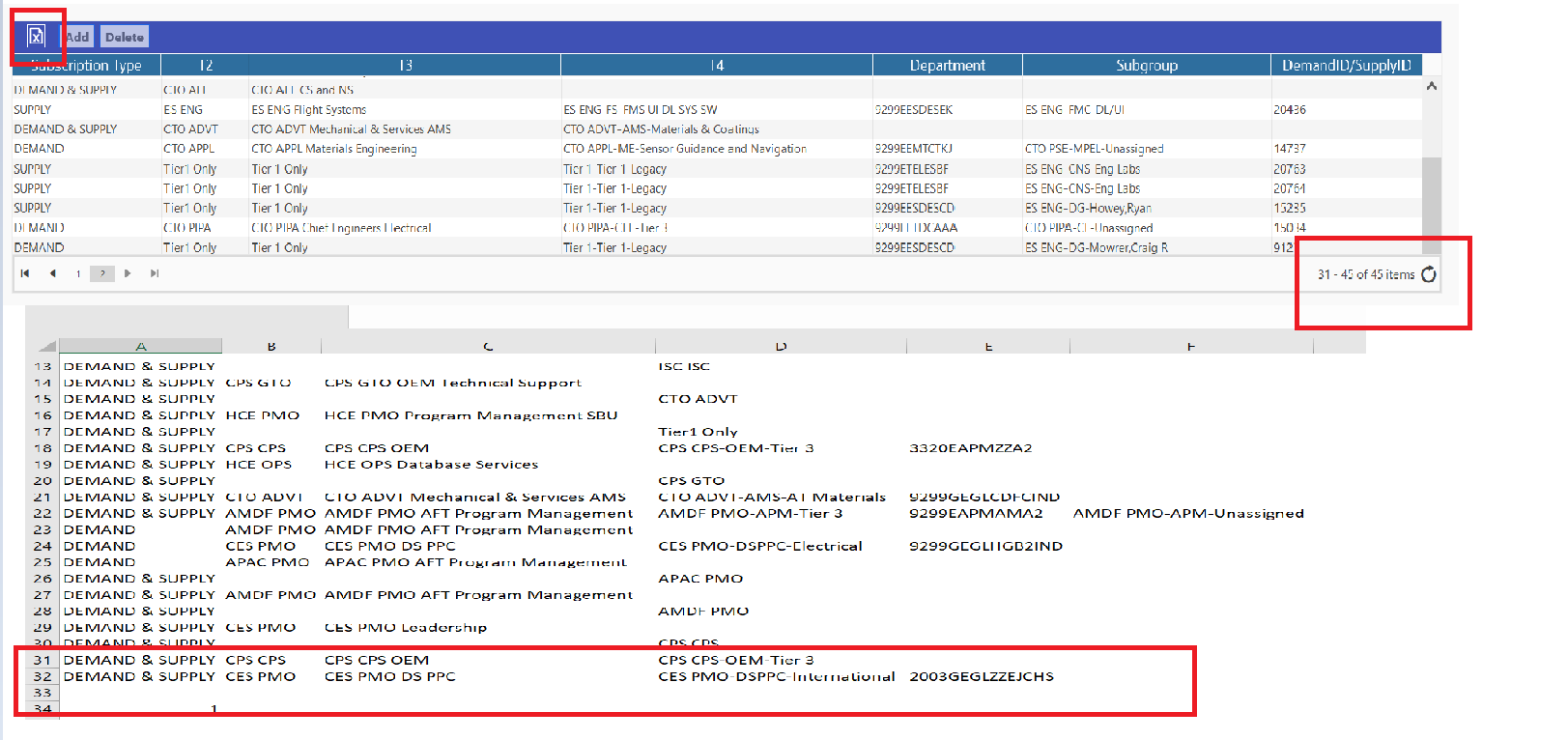
Task: Click the Add button
Action: pos(78,37)
